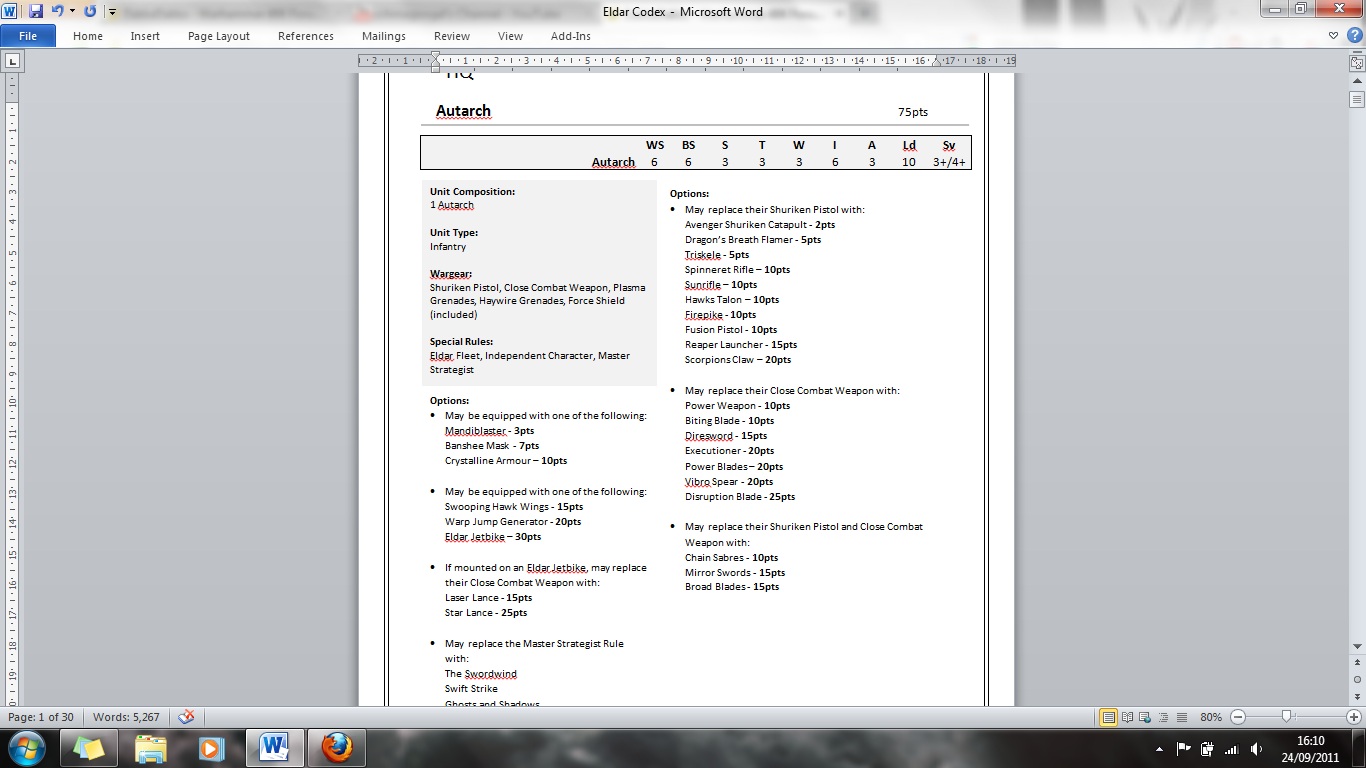1366x768 pixels.
Task: Click the 75pts value beside Autarch
Action: click(x=913, y=112)
